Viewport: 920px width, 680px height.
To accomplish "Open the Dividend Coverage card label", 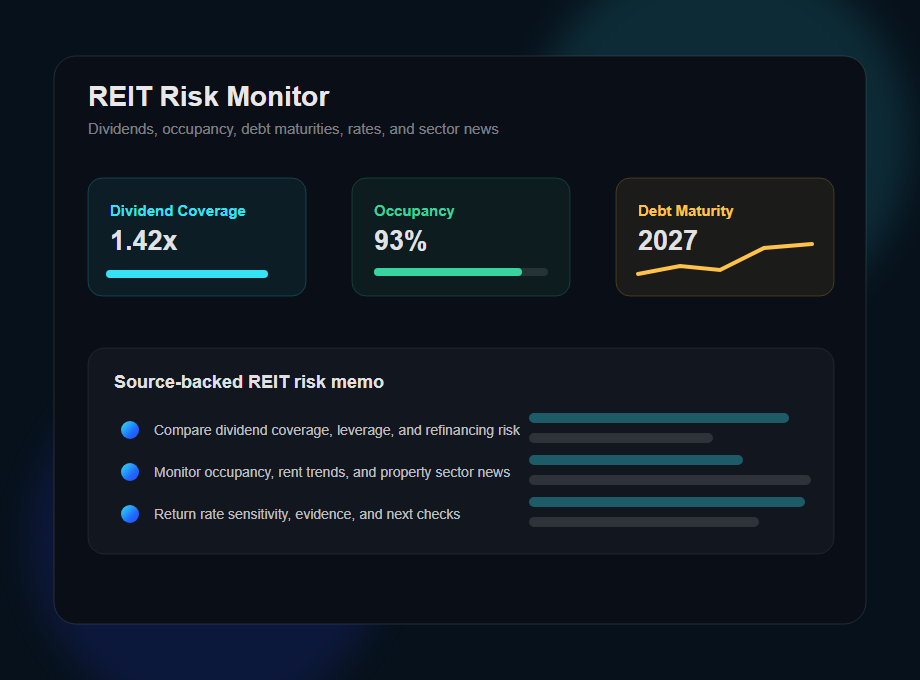I will tap(178, 211).
